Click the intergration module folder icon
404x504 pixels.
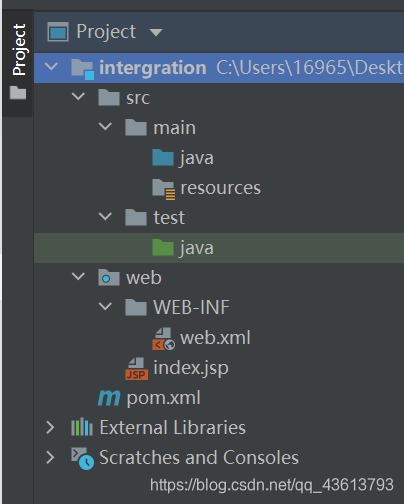point(82,69)
